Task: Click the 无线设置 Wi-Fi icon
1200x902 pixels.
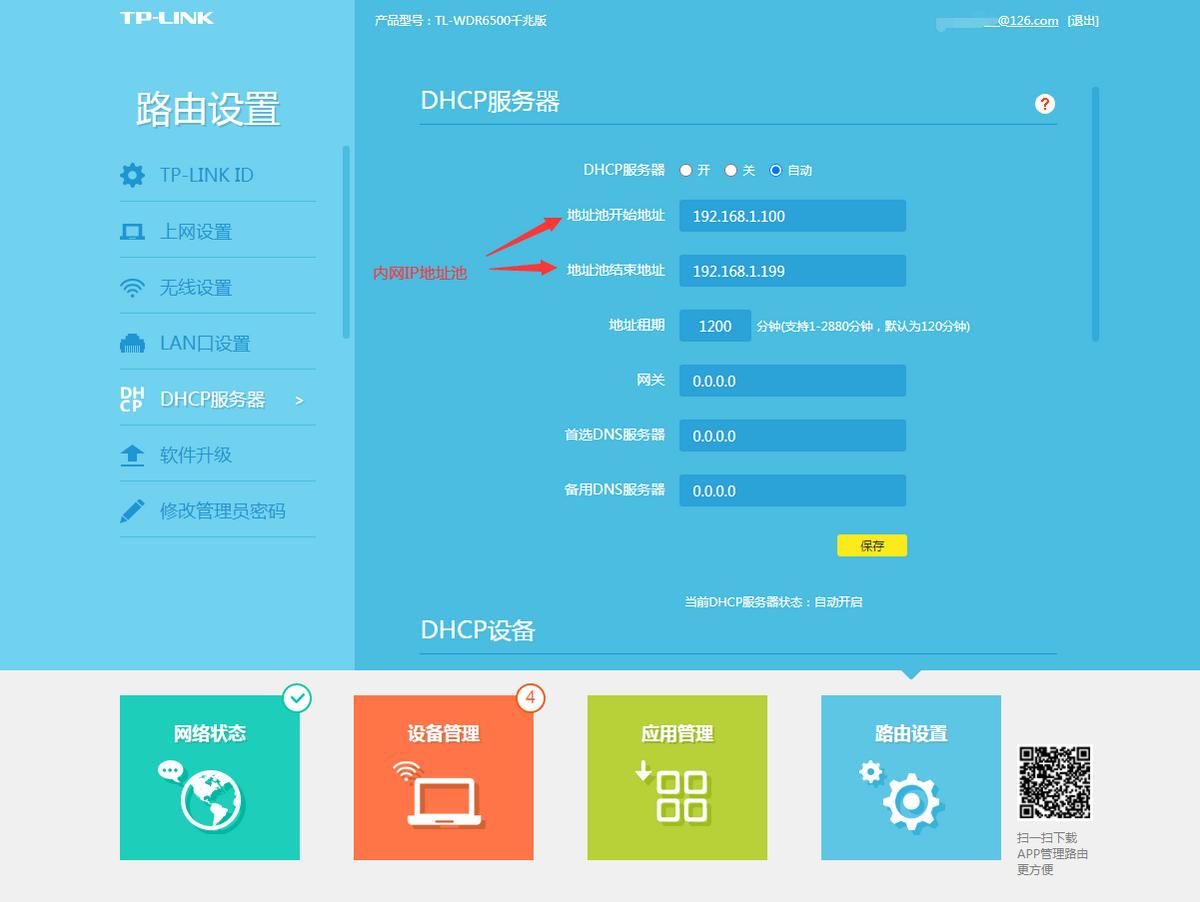Action: (x=133, y=286)
